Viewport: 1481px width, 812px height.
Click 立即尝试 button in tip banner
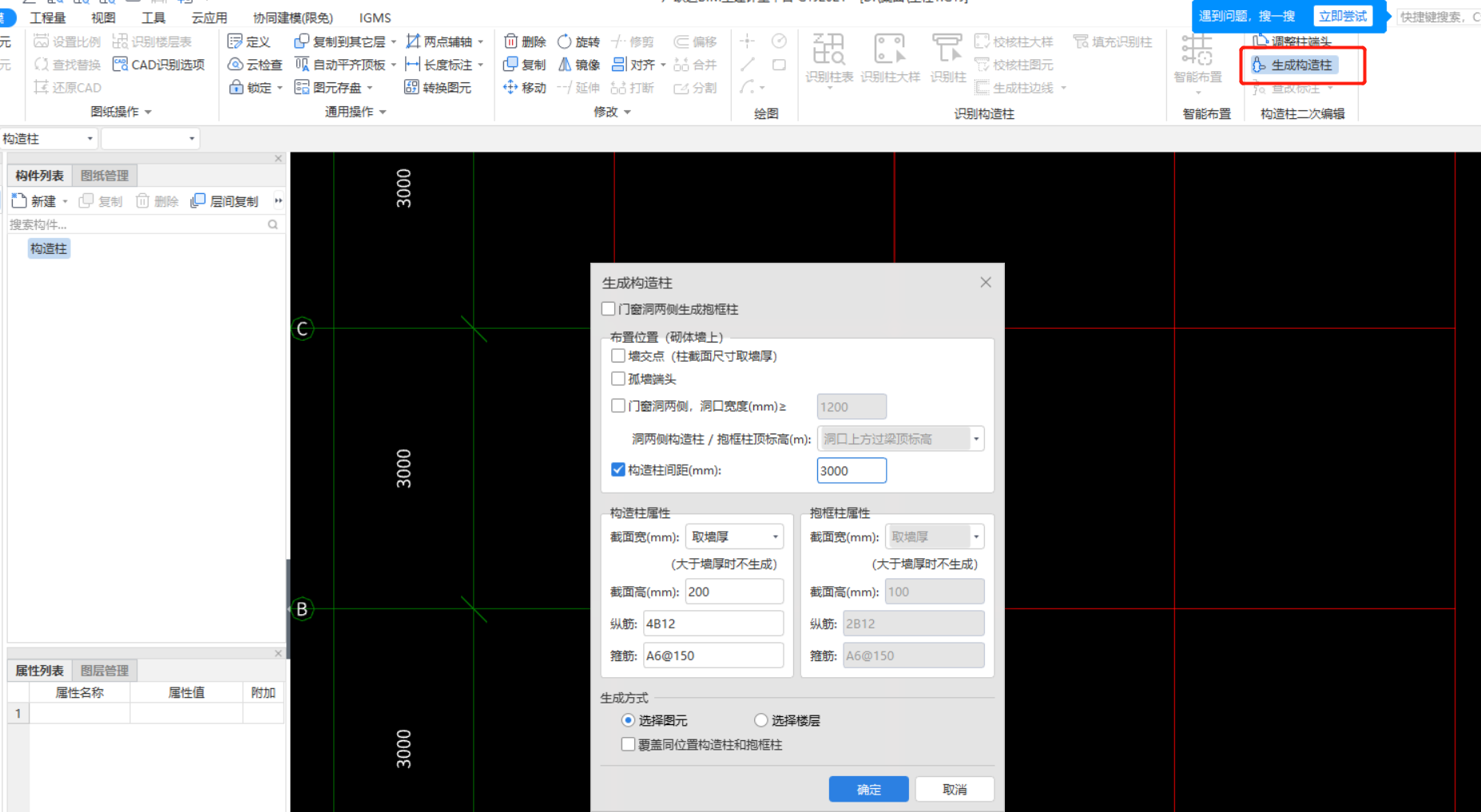click(x=1343, y=16)
